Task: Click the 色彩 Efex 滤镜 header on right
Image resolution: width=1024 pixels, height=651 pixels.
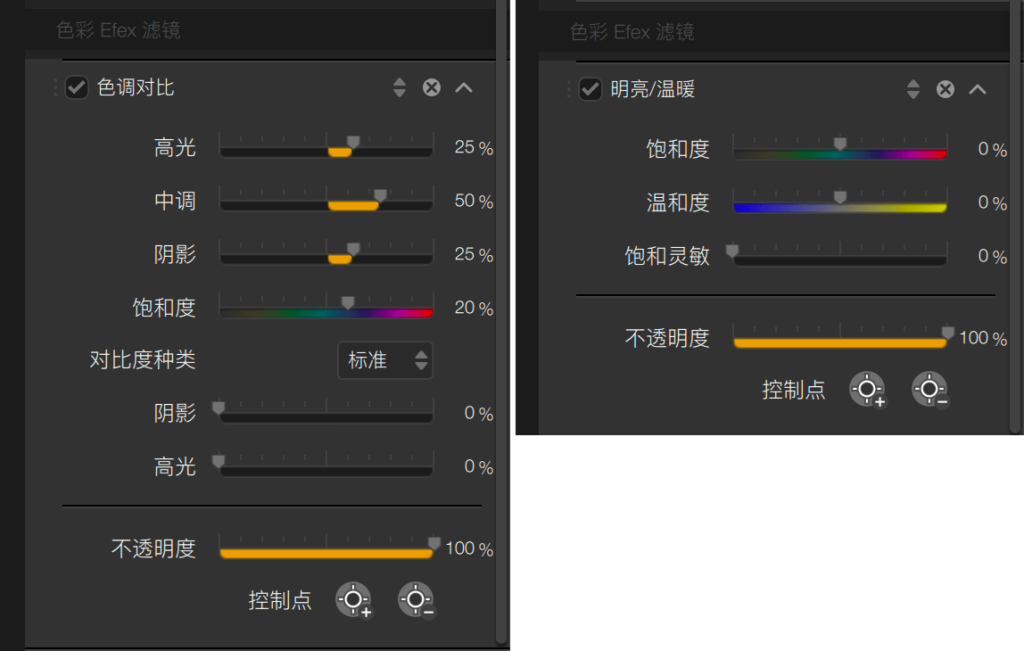Action: coord(632,32)
